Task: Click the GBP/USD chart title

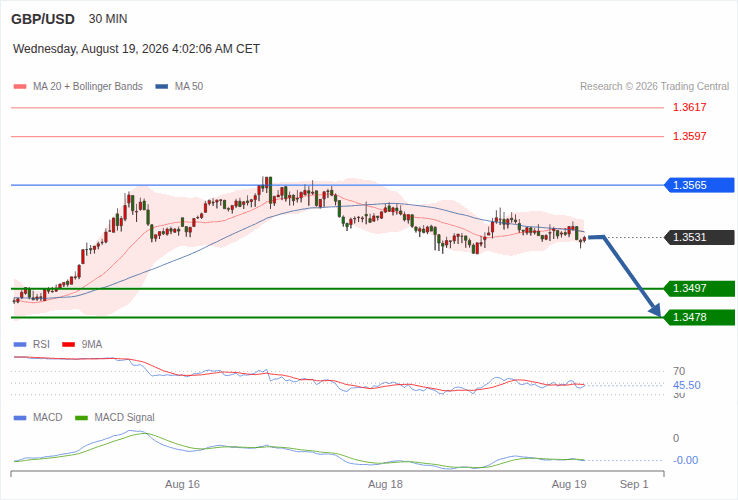Action: (x=43, y=19)
